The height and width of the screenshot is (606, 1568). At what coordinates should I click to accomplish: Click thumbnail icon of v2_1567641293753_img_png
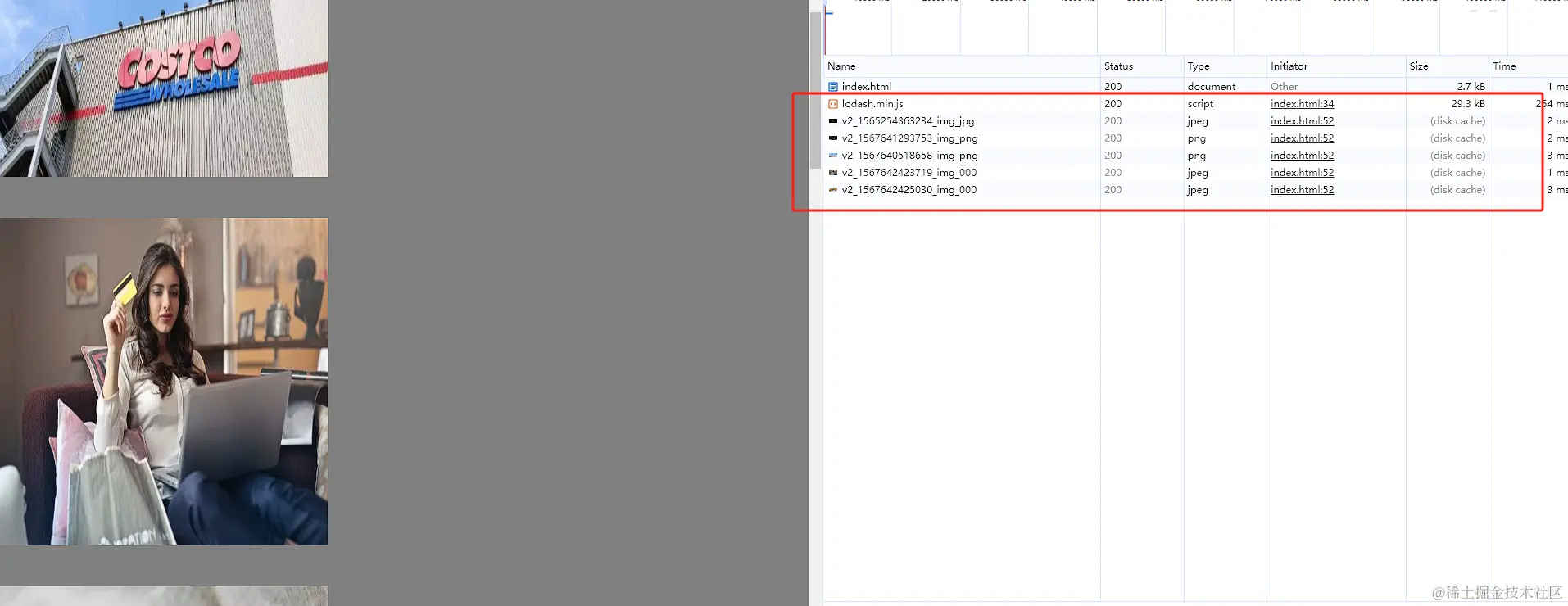pyautogui.click(x=833, y=138)
